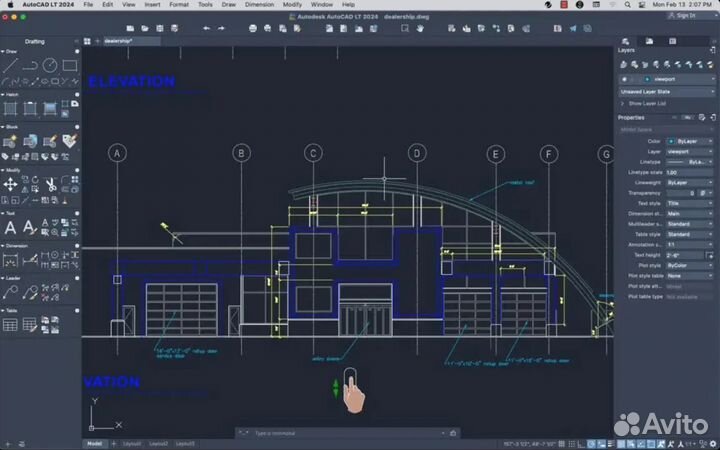Image resolution: width=720 pixels, height=450 pixels.
Task: Switch to the Layout1 tab
Action: (132, 444)
